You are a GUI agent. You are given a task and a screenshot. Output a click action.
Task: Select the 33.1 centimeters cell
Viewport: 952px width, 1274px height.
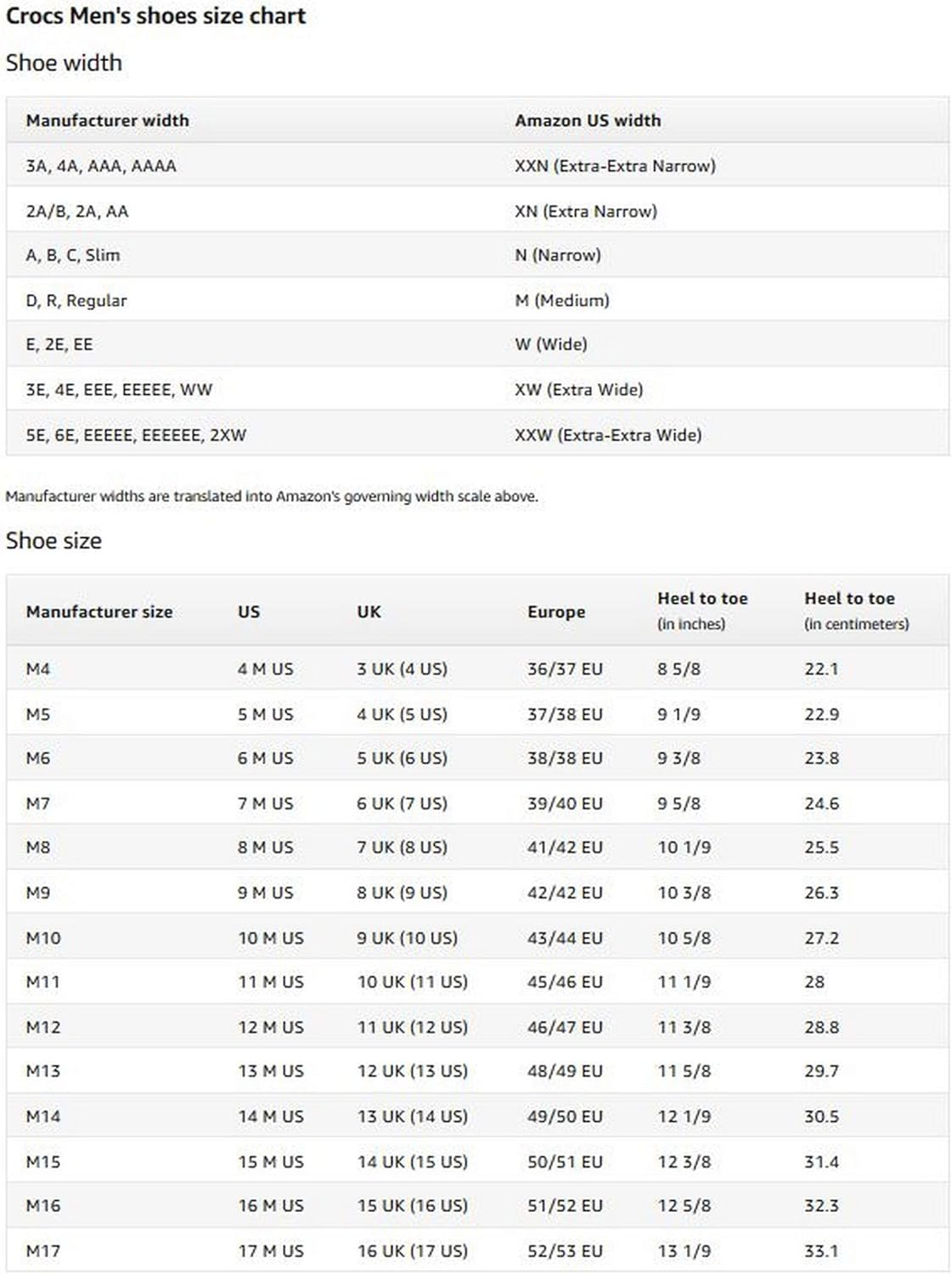(x=821, y=1251)
